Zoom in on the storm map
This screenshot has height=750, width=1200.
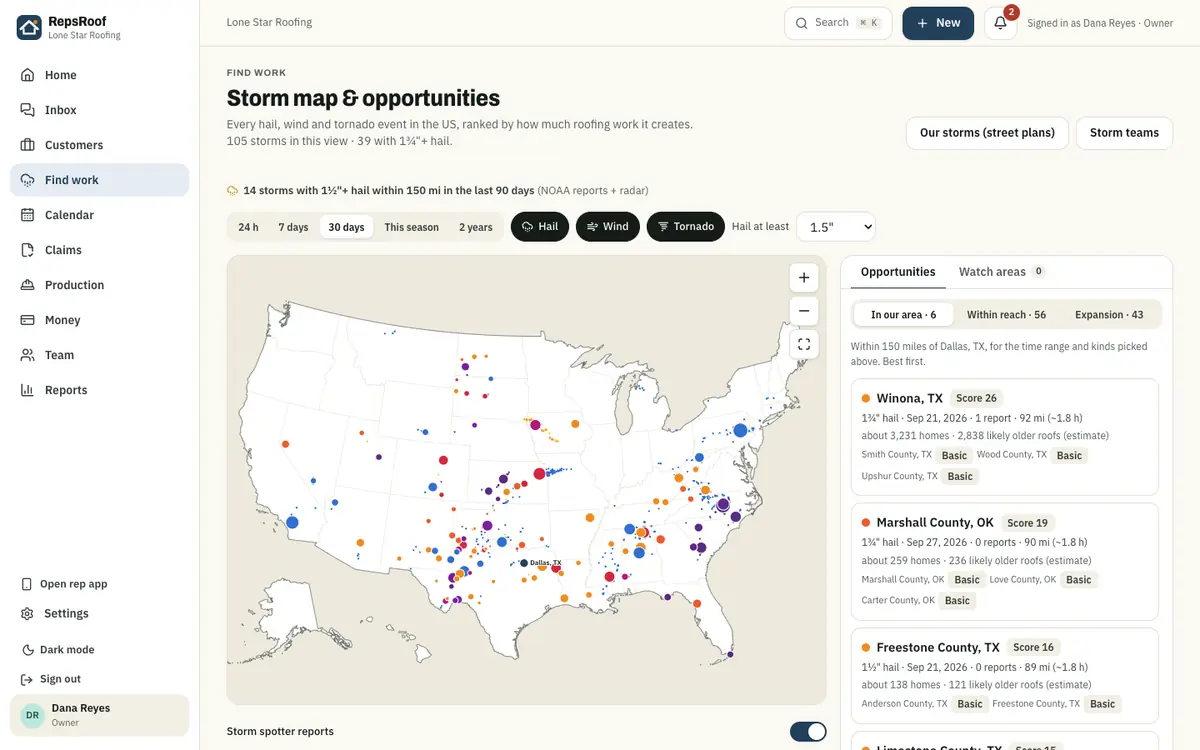click(804, 277)
